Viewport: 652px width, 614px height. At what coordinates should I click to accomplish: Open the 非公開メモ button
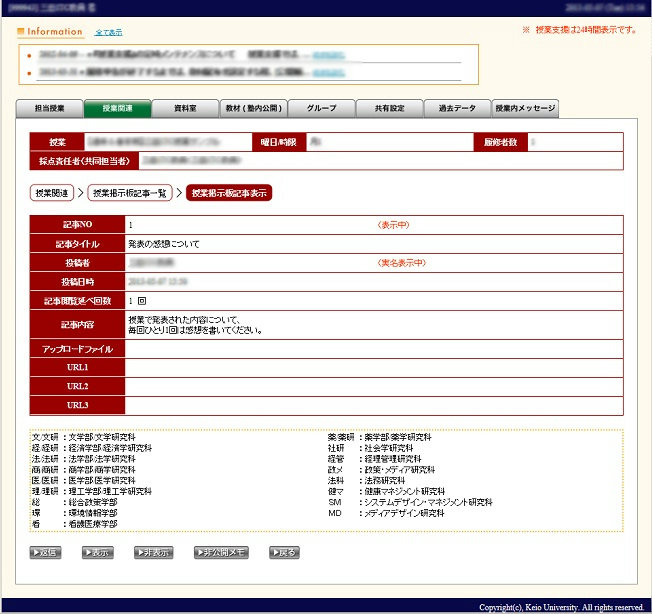pyautogui.click(x=221, y=552)
